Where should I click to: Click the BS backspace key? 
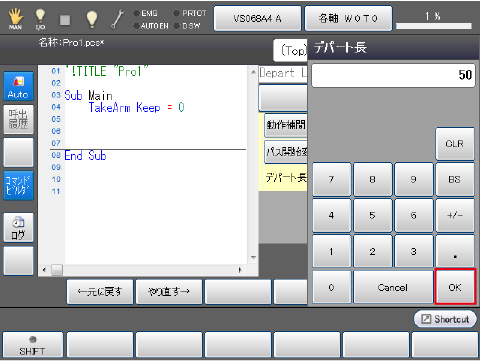455,179
